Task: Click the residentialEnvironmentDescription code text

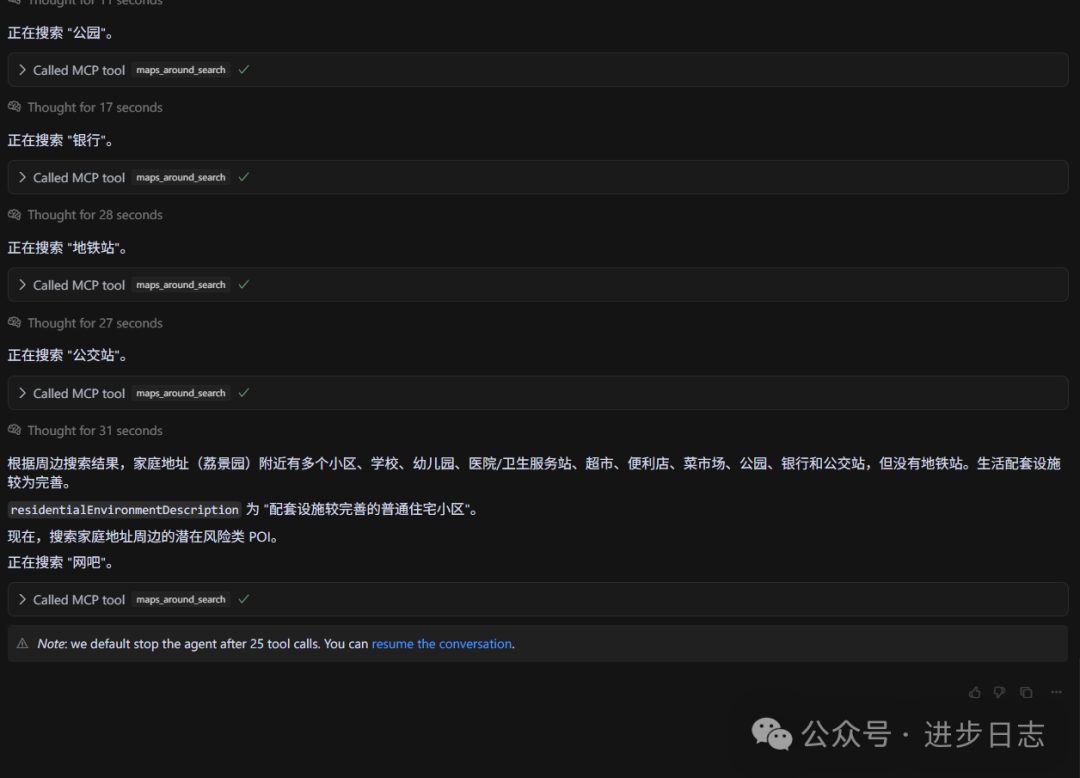Action: click(124, 509)
